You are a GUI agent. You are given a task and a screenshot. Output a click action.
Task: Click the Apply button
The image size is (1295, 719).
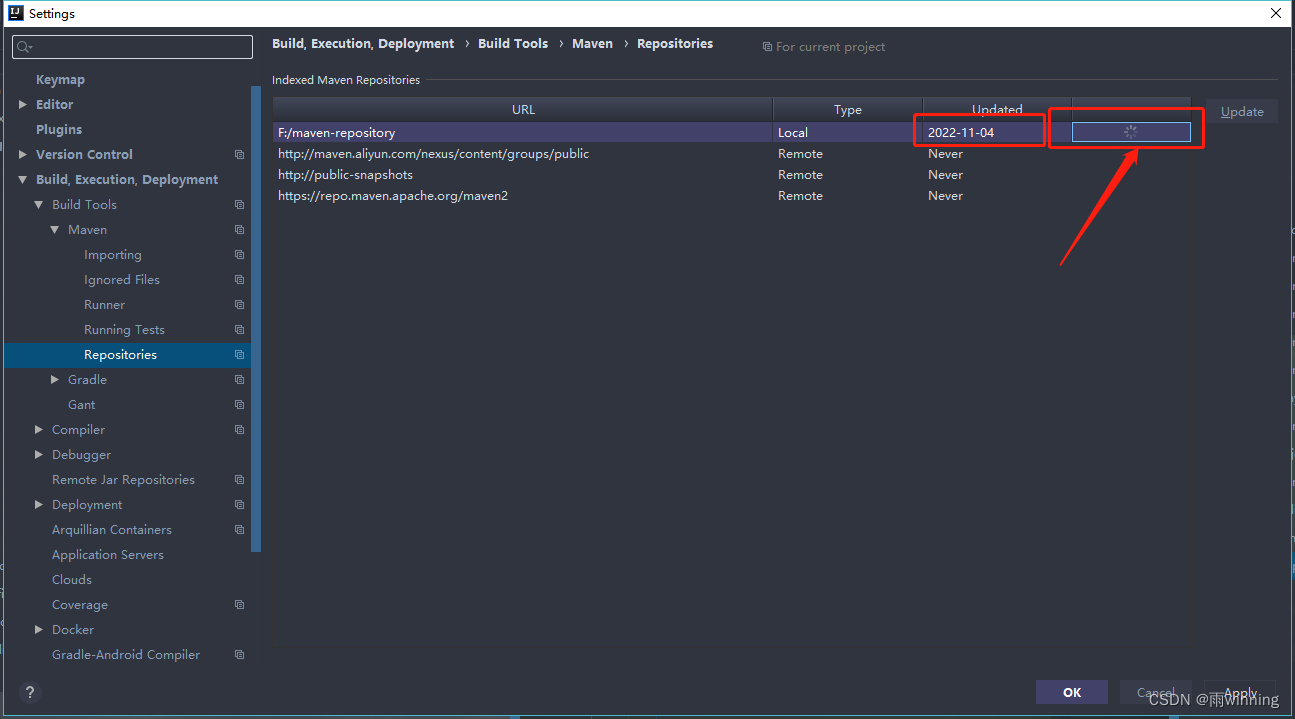[1240, 693]
